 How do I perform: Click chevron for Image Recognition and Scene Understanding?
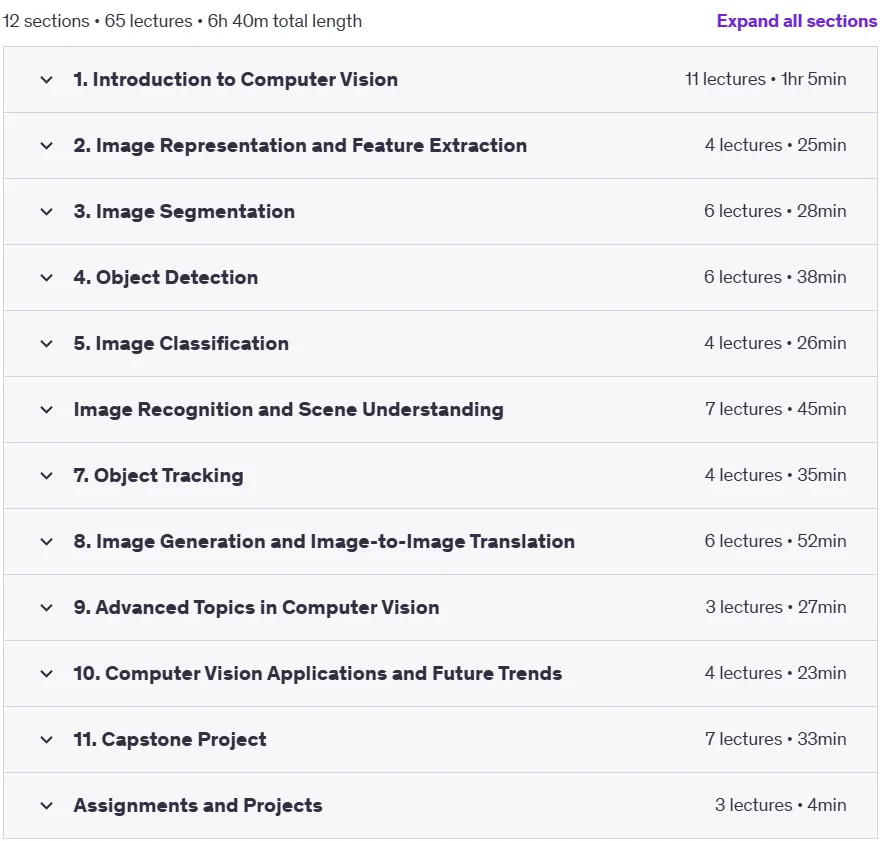coord(47,410)
